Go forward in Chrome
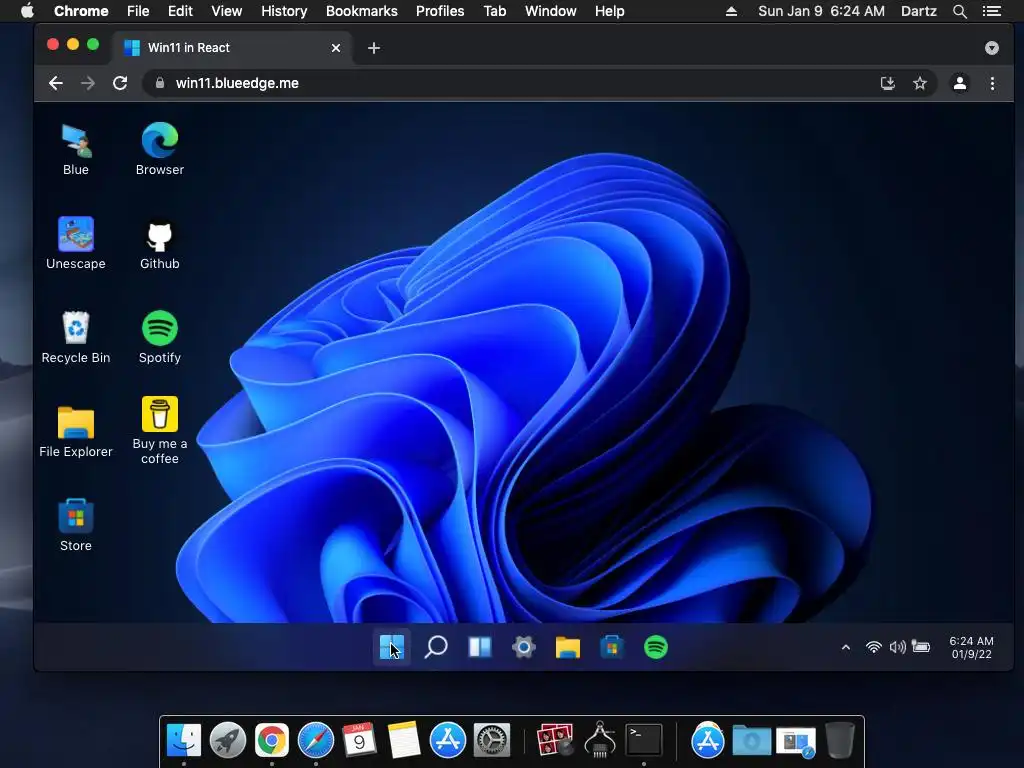Image resolution: width=1024 pixels, height=768 pixels. [x=88, y=83]
